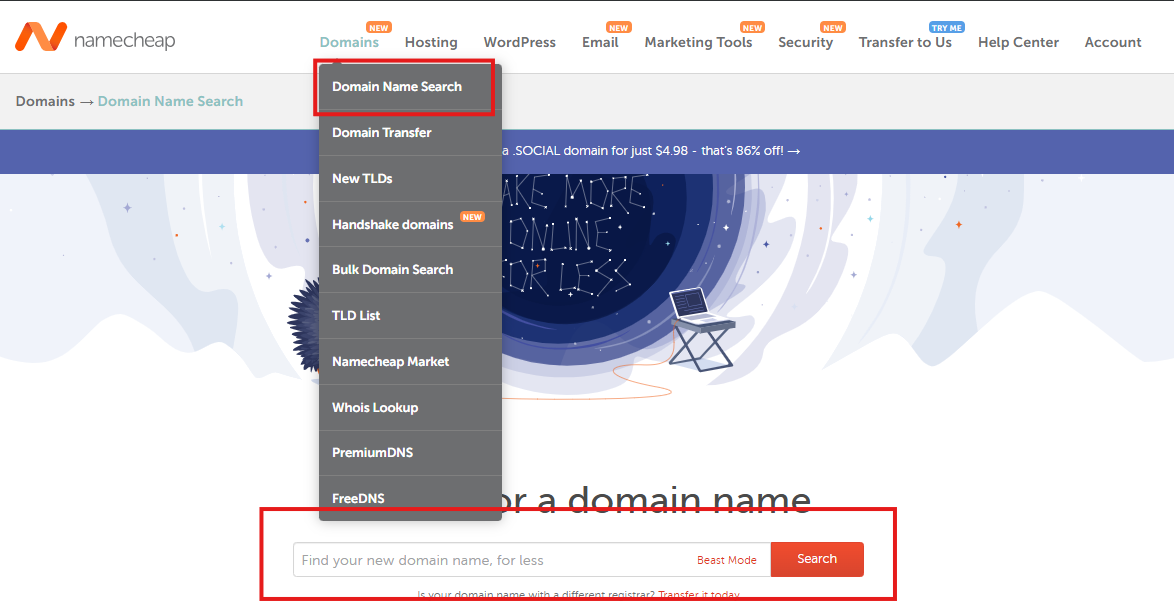Screen dimensions: 1174x613
Task: Click the Domains breadcrumb link
Action: (45, 101)
